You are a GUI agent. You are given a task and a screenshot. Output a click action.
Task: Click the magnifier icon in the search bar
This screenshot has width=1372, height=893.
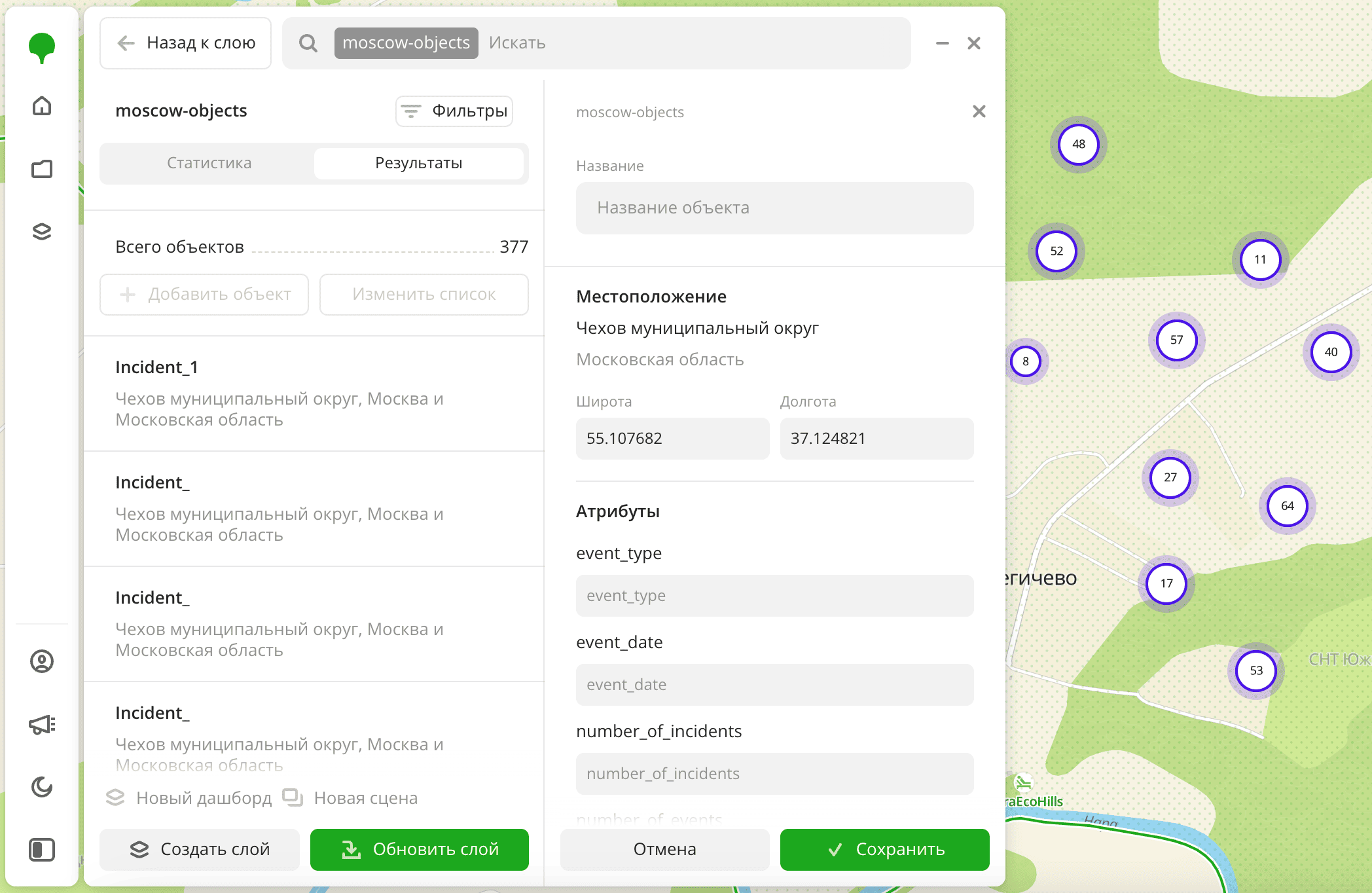307,43
